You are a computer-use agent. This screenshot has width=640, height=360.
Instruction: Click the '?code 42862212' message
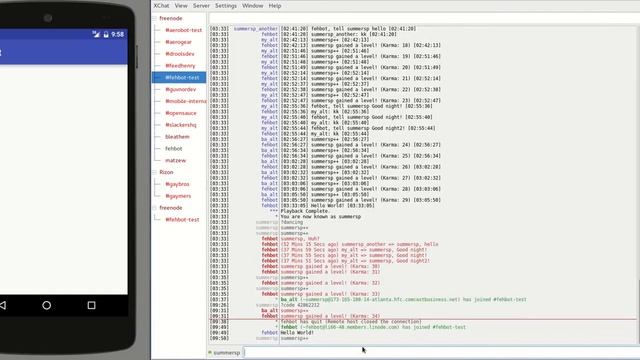tap(300, 305)
